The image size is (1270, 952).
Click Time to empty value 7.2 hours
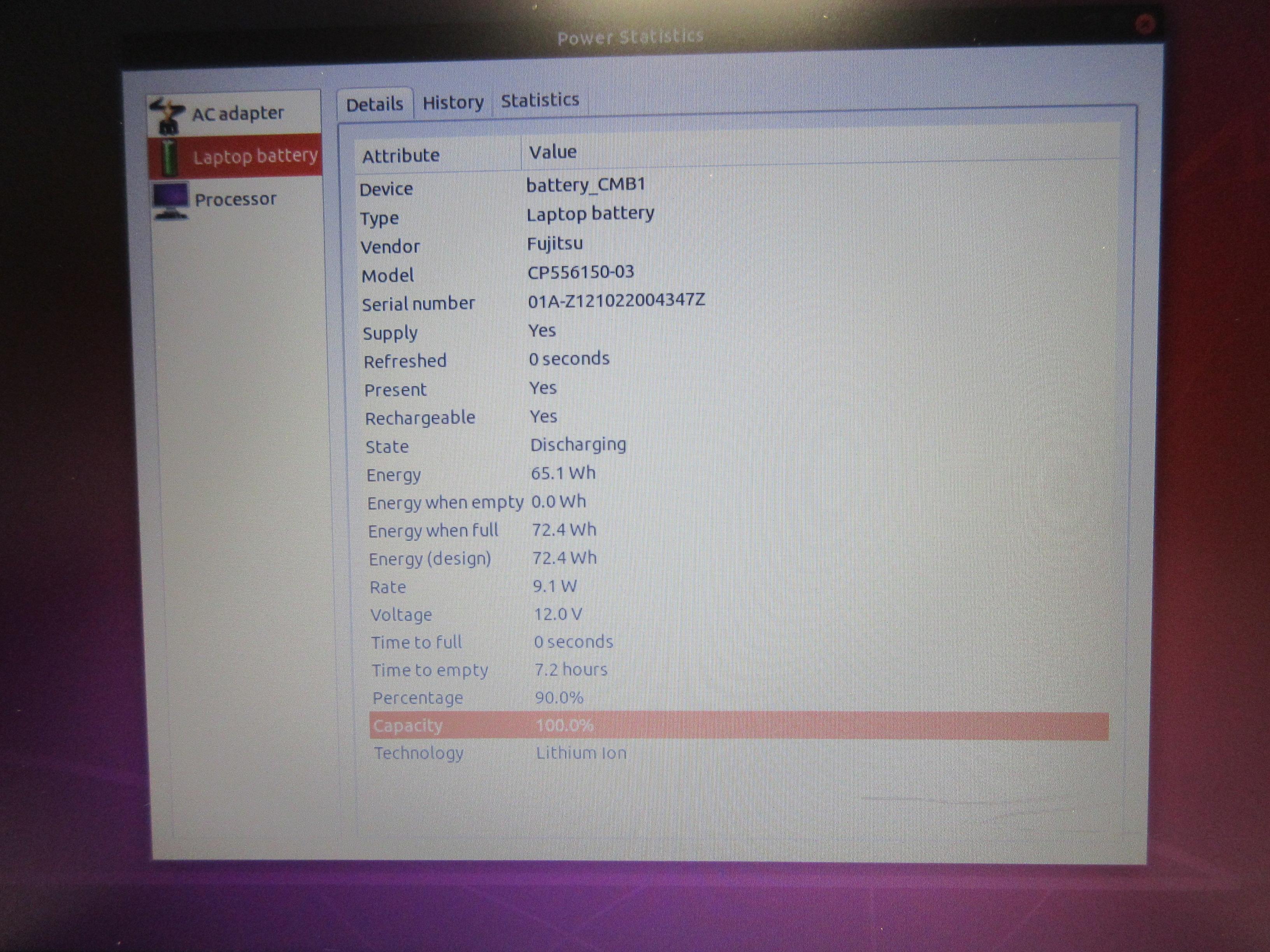click(x=571, y=670)
